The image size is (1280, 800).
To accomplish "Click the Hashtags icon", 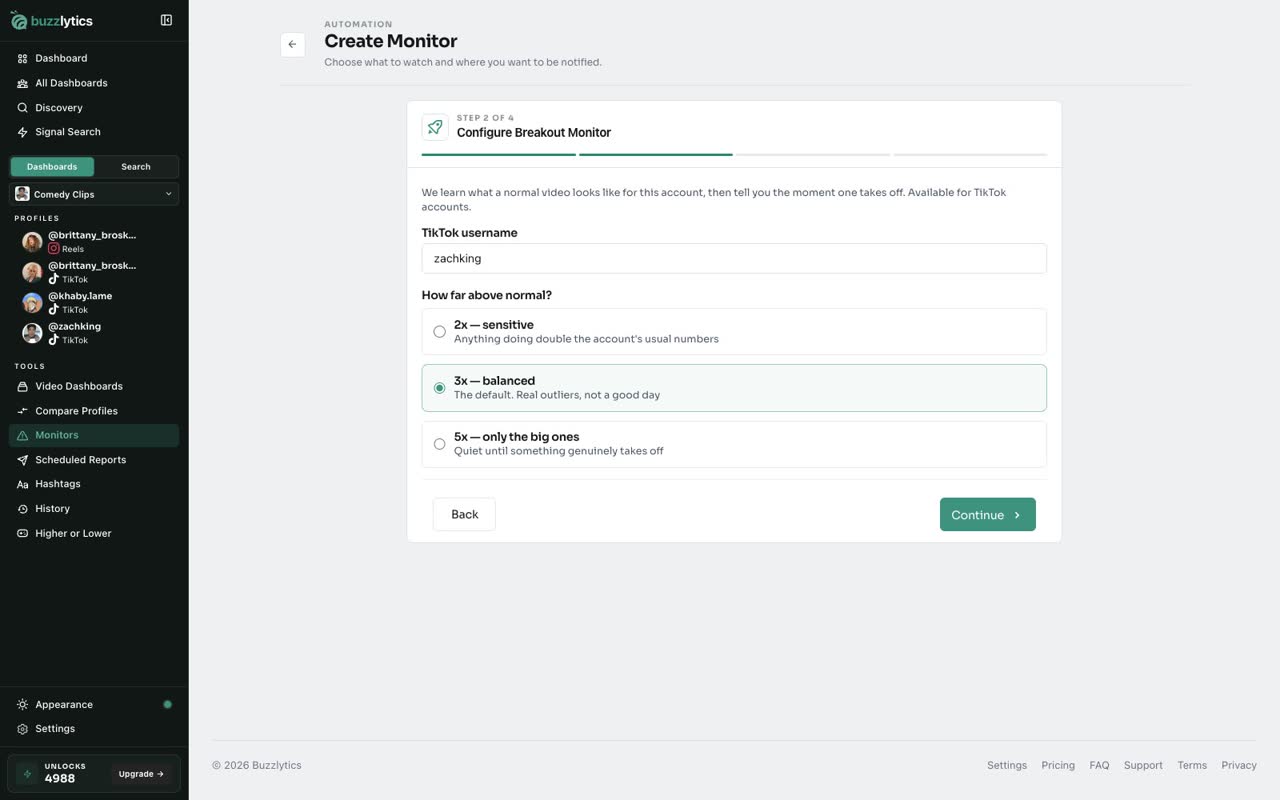I will 23,484.
